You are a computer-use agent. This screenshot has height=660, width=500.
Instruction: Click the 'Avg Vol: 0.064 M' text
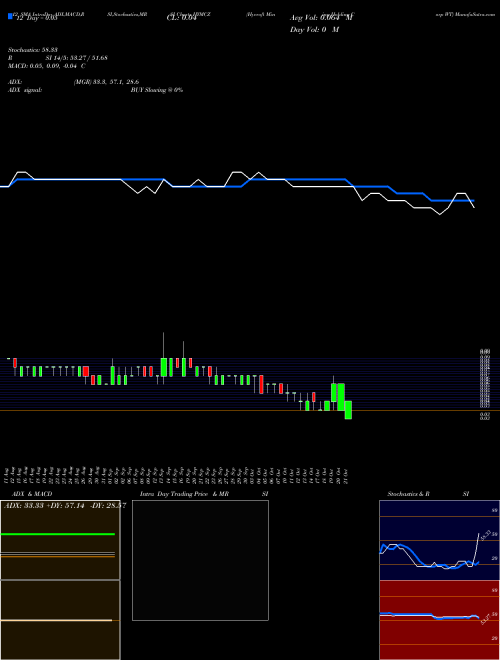(x=322, y=18)
